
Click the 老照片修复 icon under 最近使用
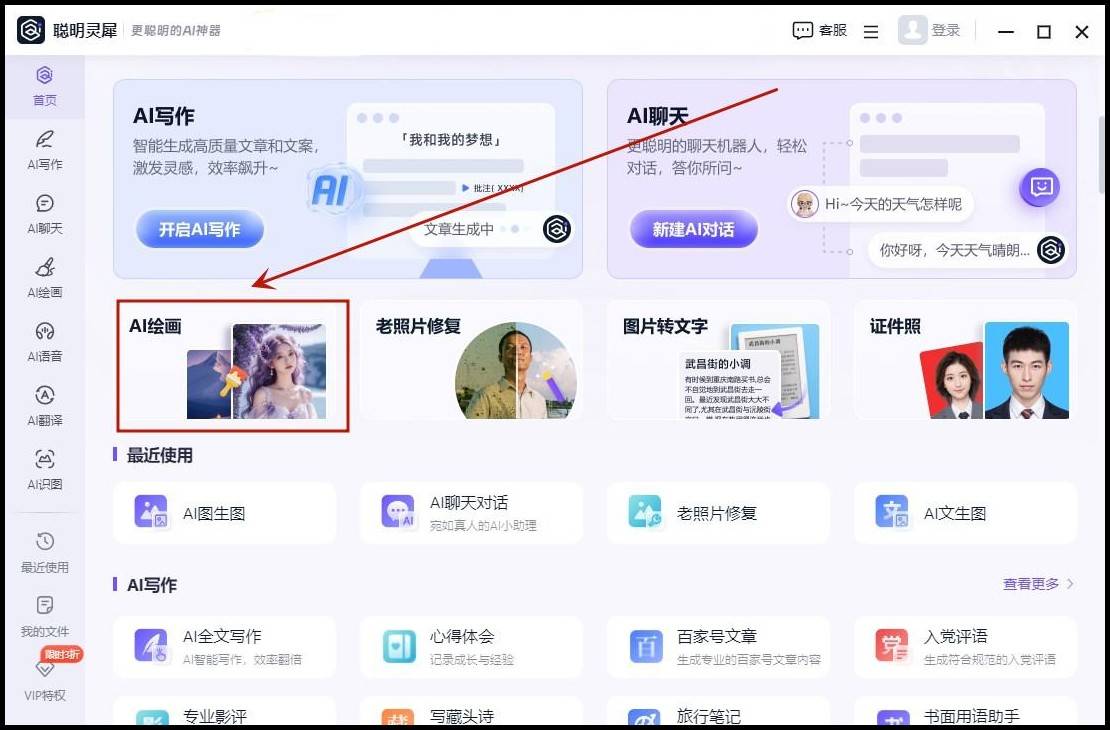(645, 513)
